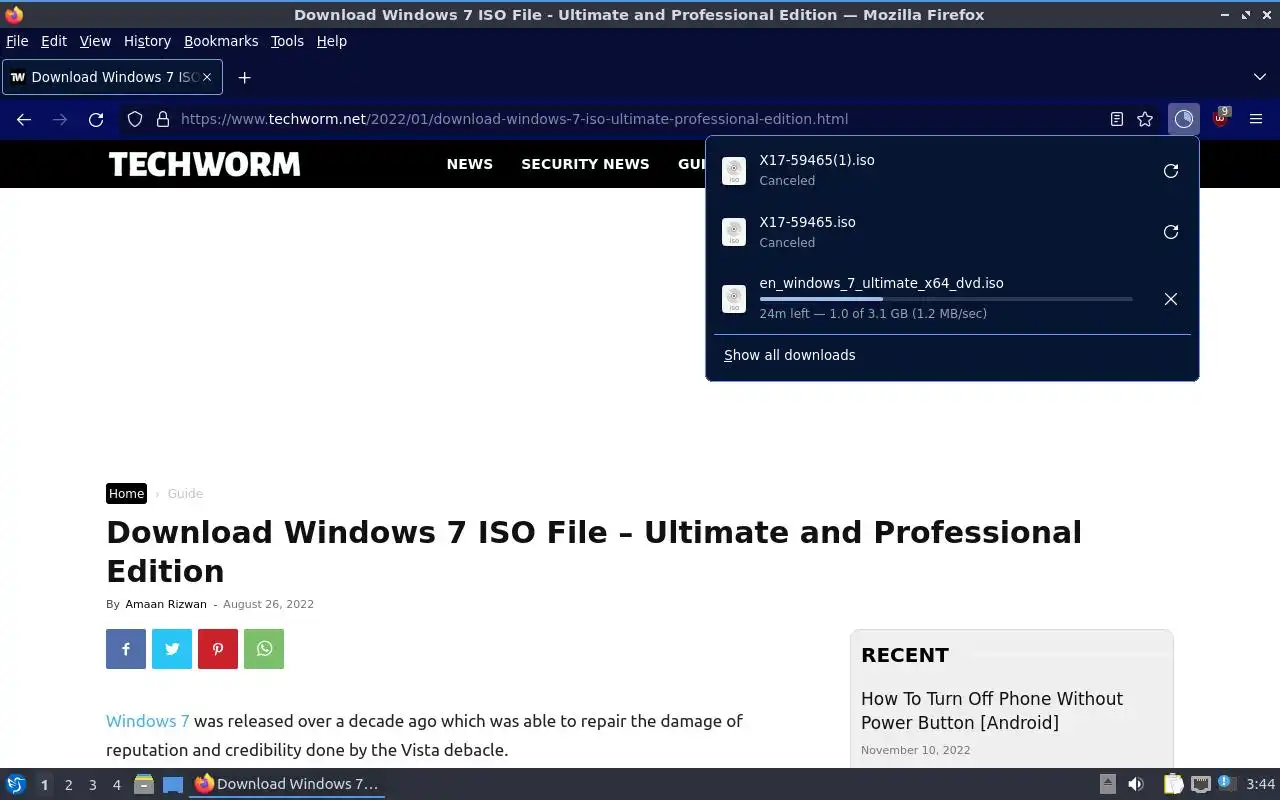Viewport: 1280px width, 800px height.
Task: Reload the current page
Action: (96, 119)
